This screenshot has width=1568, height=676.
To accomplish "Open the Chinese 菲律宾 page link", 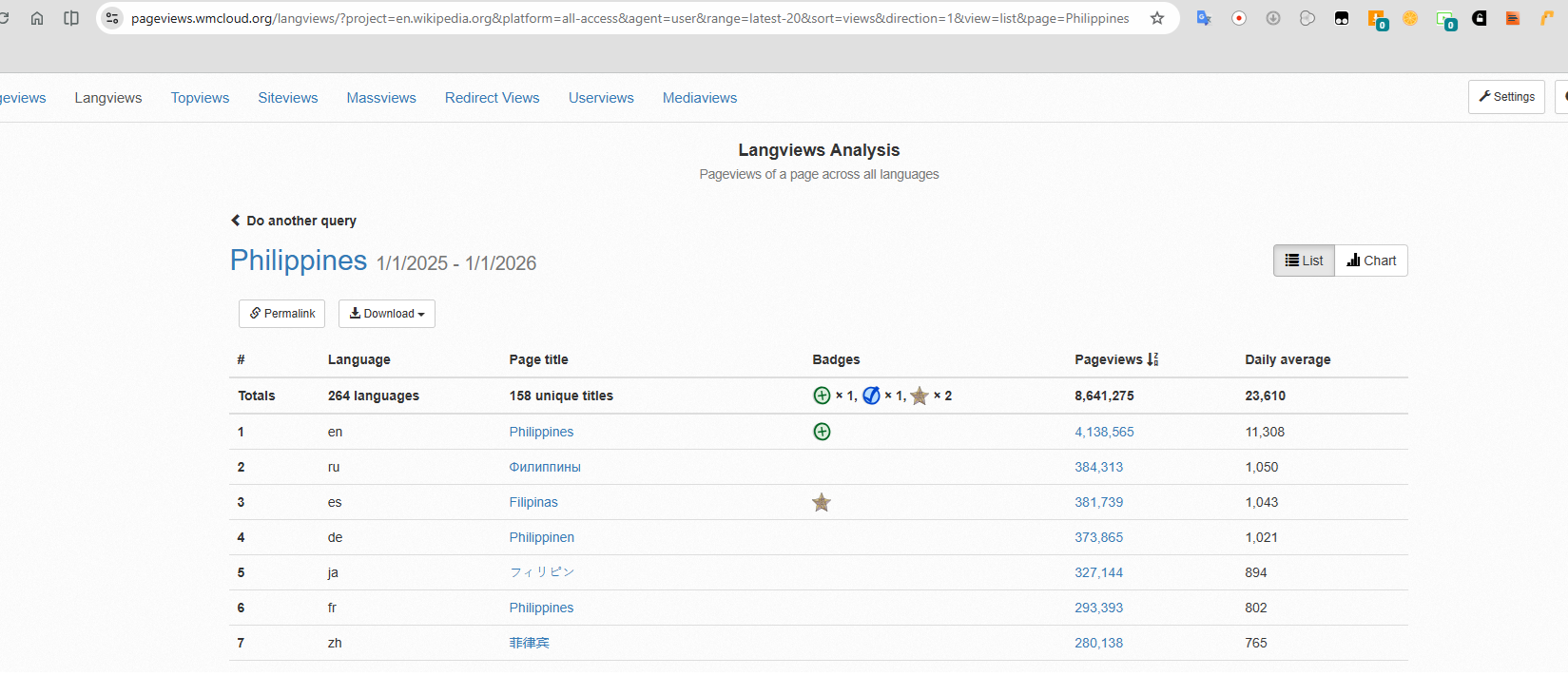I will pyautogui.click(x=529, y=643).
